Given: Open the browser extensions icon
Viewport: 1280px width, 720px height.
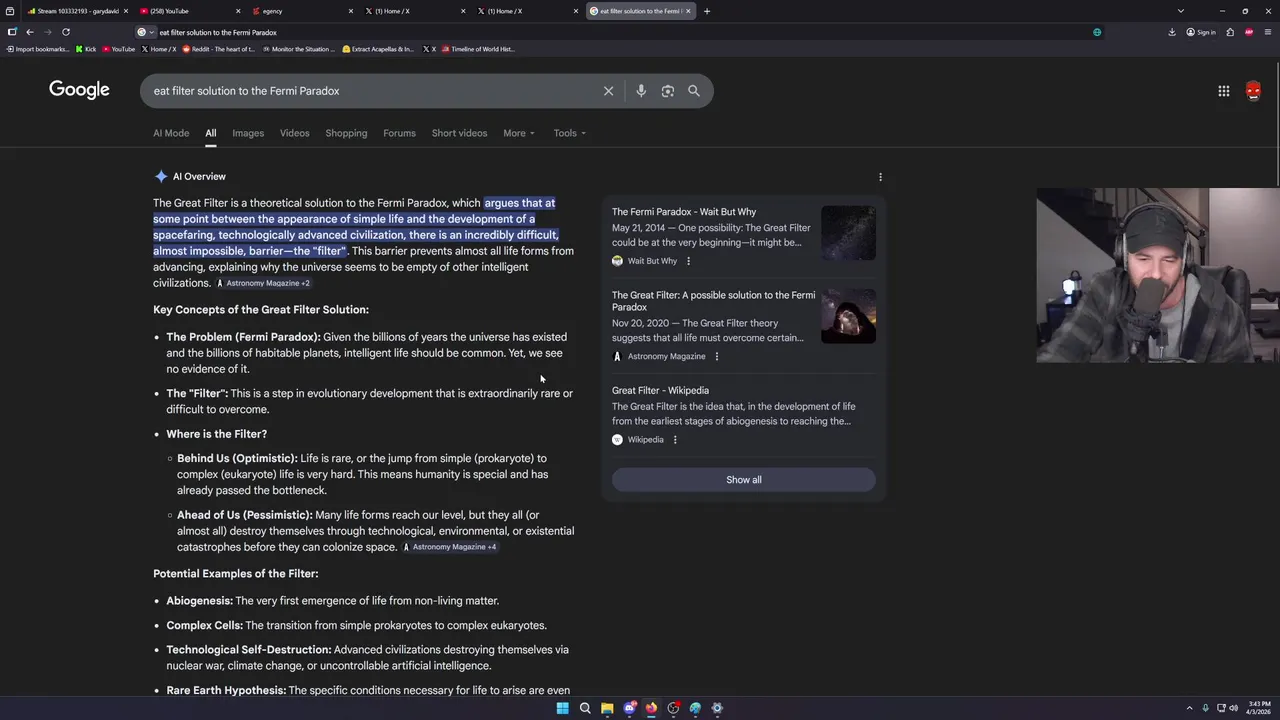Looking at the screenshot, I should [x=1230, y=32].
